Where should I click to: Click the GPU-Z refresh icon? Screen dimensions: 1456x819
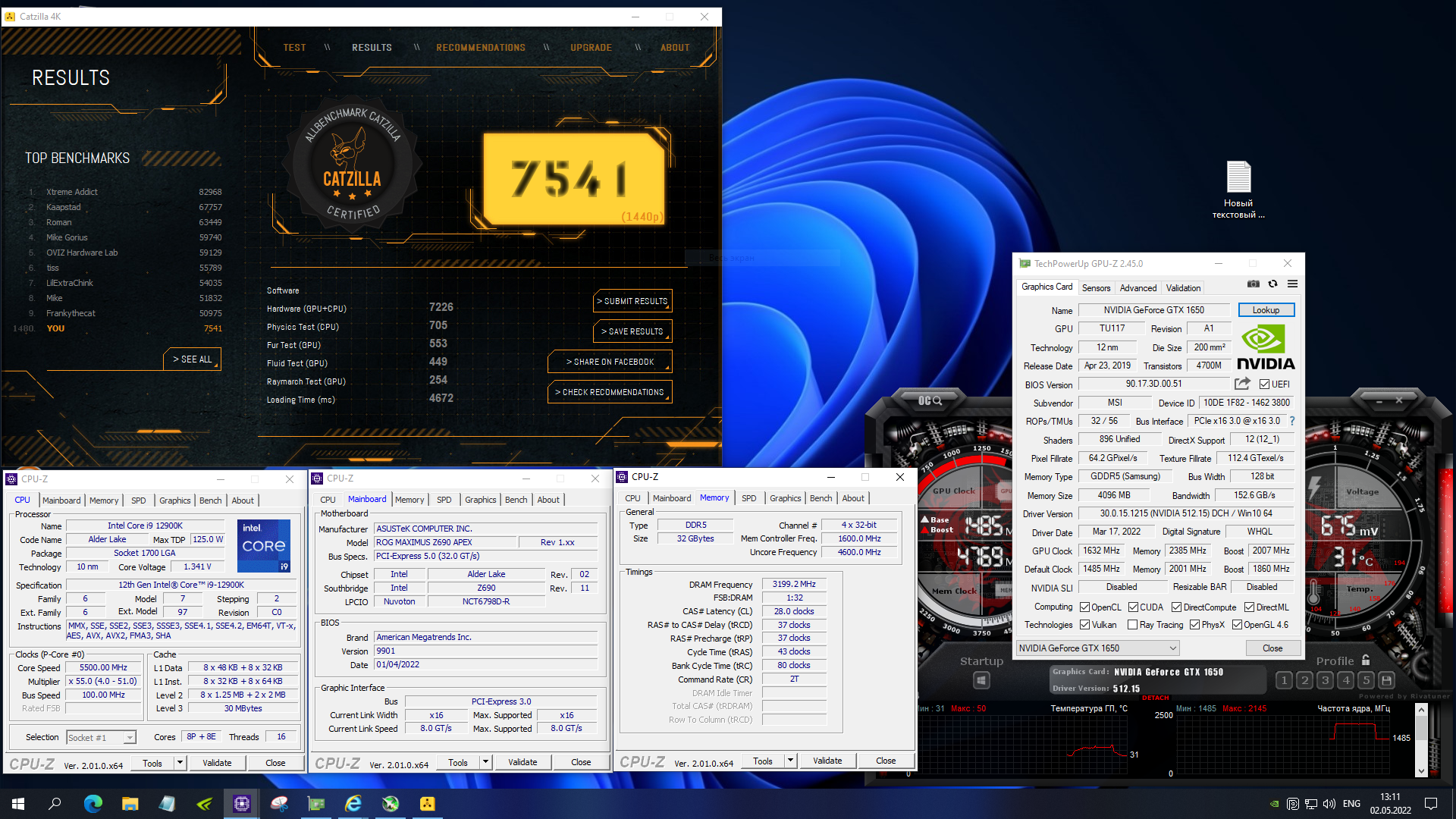1272,284
